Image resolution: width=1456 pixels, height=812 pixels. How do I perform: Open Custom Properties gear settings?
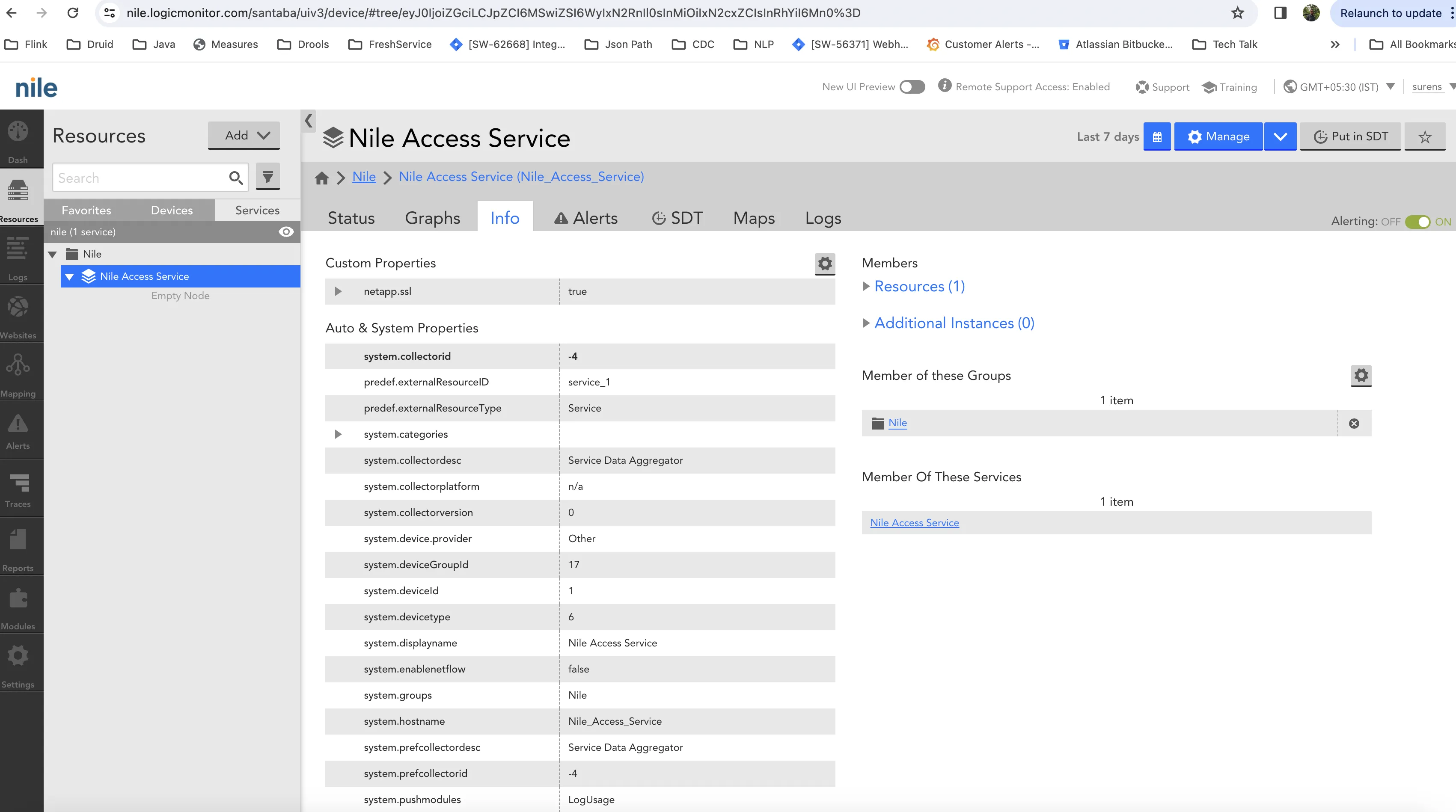tap(825, 263)
